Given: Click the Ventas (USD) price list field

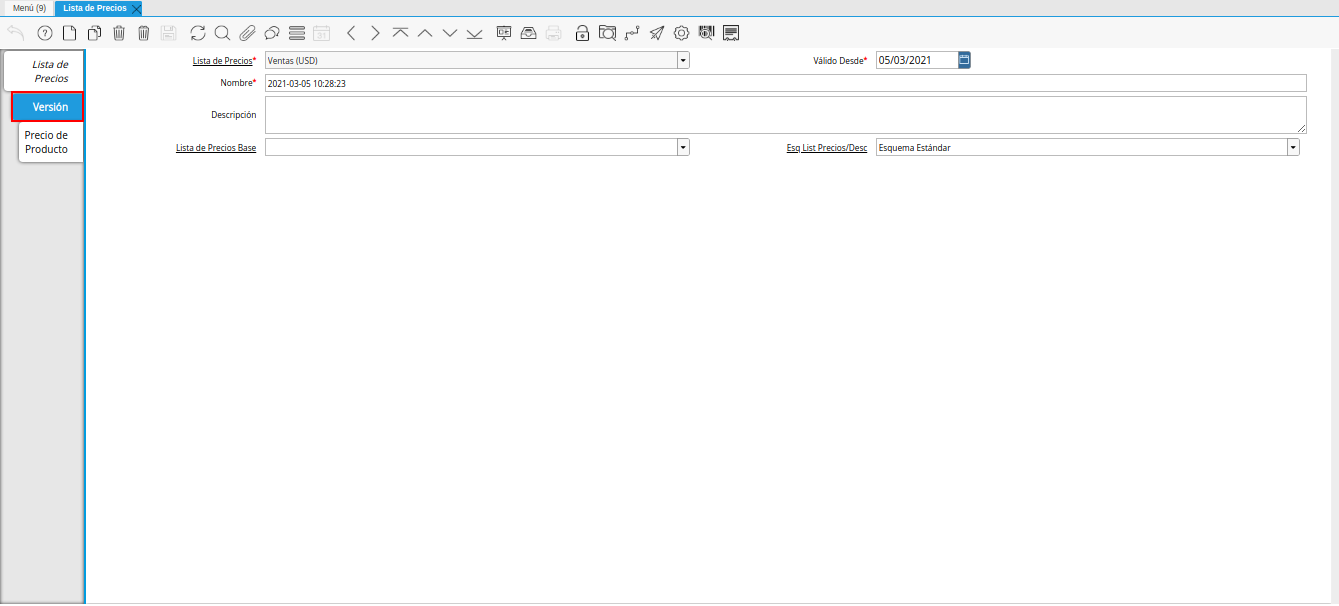Looking at the screenshot, I should [471, 60].
